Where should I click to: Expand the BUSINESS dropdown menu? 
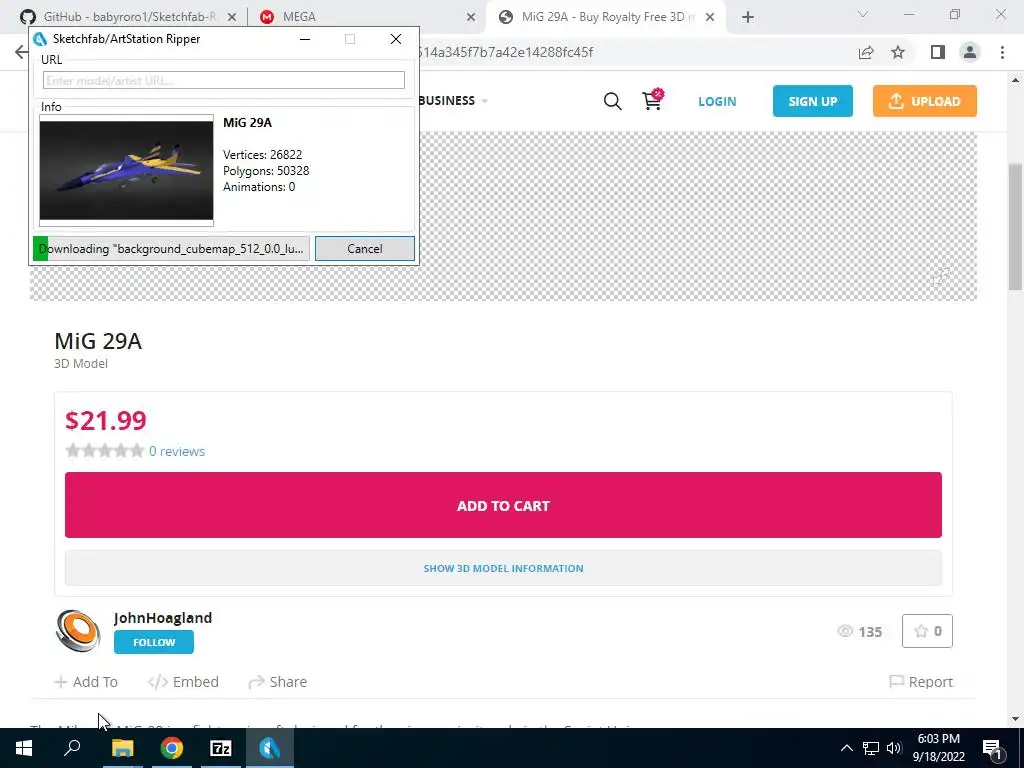453,101
